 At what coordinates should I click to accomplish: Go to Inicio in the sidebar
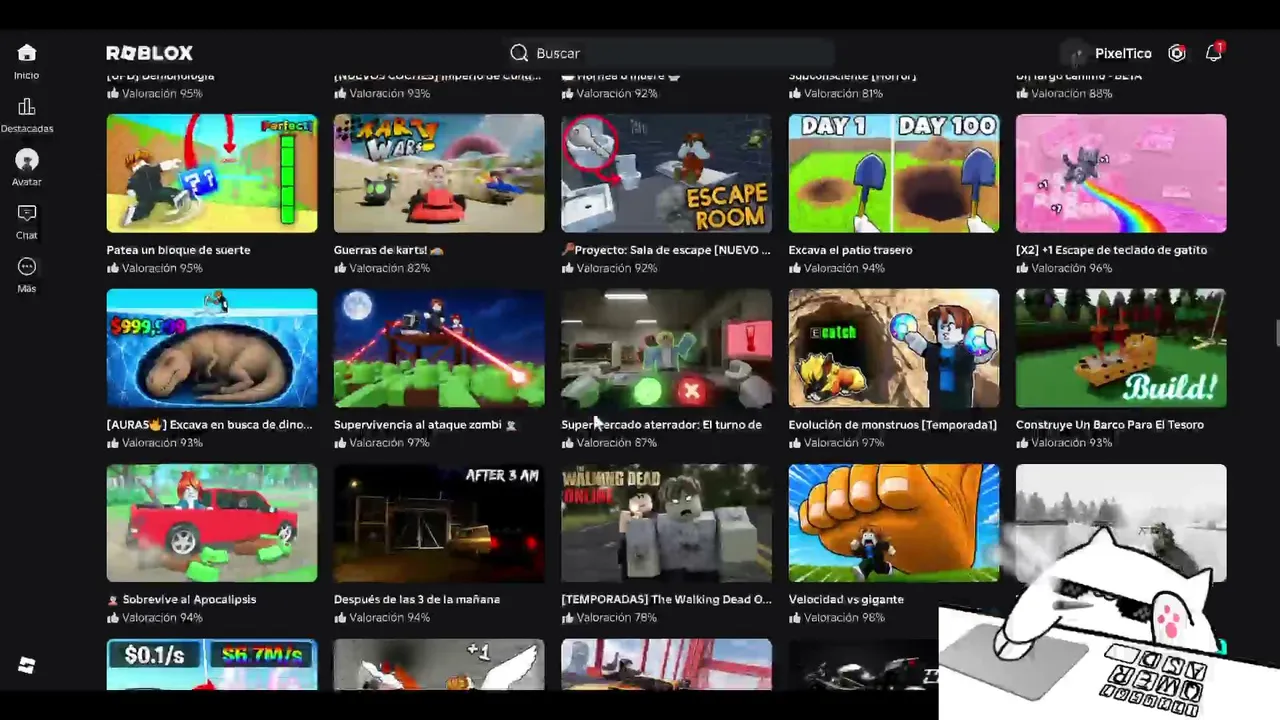pos(27,60)
